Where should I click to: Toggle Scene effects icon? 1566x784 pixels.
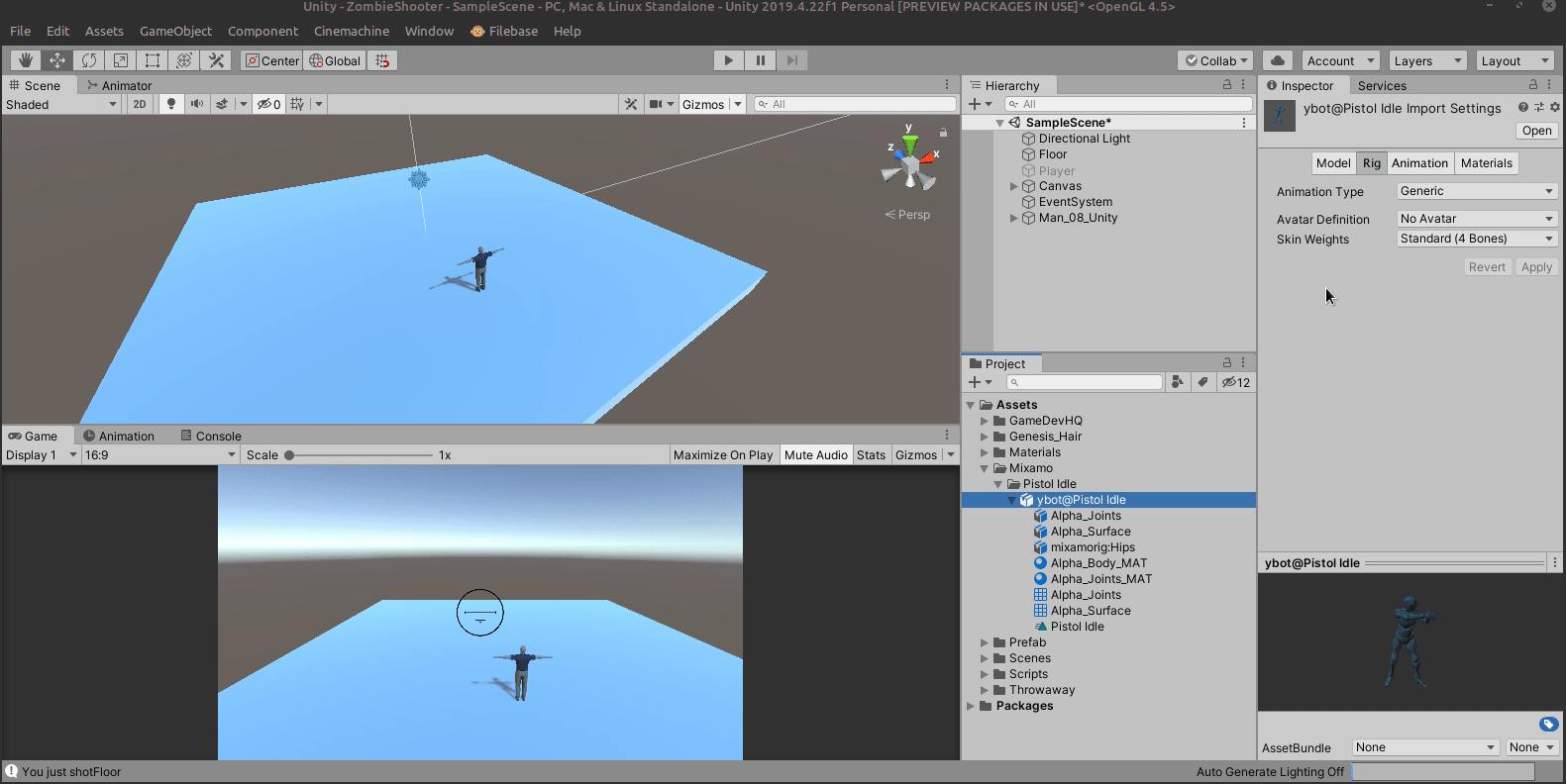click(223, 104)
